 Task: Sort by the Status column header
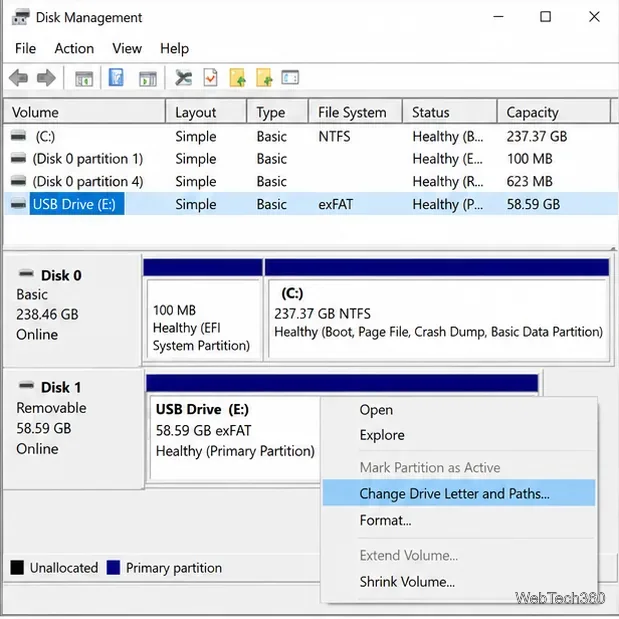(450, 112)
